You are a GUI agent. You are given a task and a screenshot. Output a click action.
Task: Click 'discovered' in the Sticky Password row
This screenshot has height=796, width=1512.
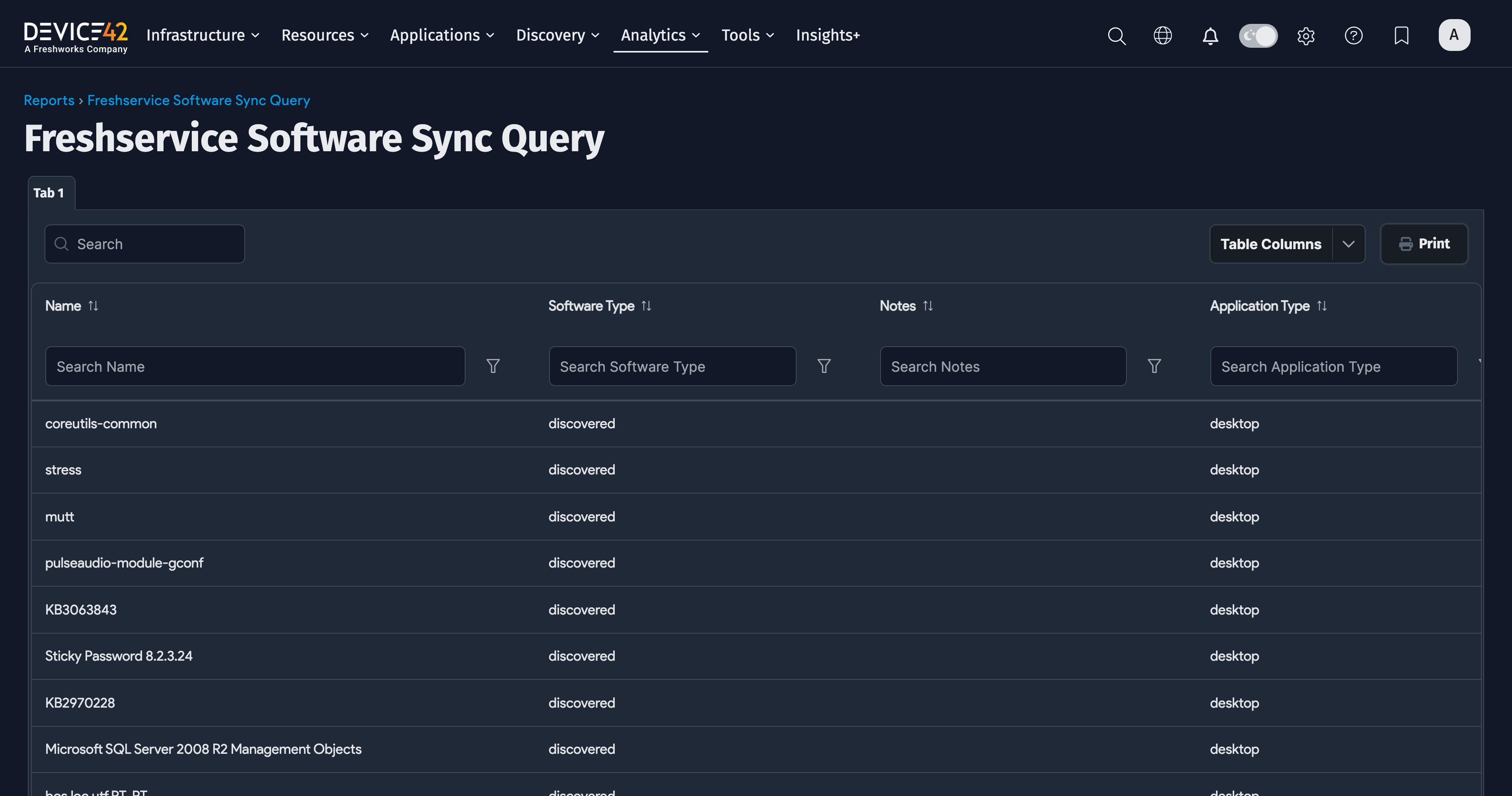pyautogui.click(x=582, y=656)
